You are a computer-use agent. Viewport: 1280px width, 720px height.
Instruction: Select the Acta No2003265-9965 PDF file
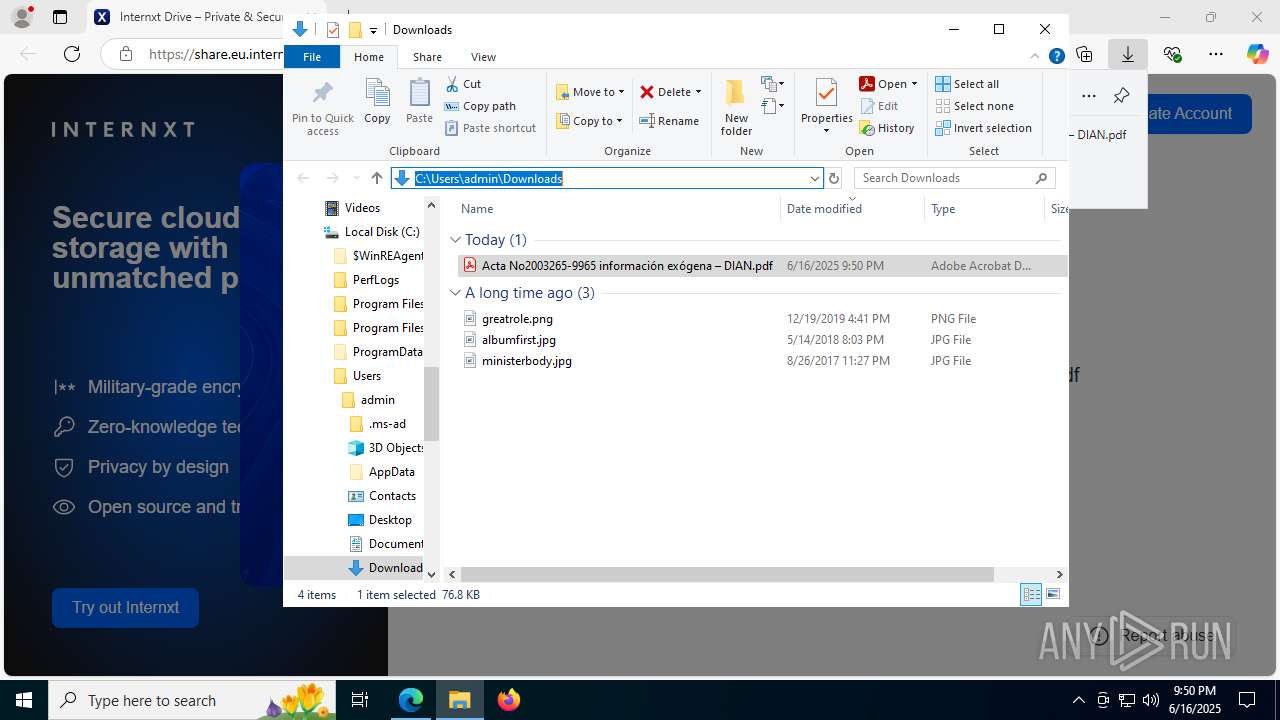pos(627,266)
